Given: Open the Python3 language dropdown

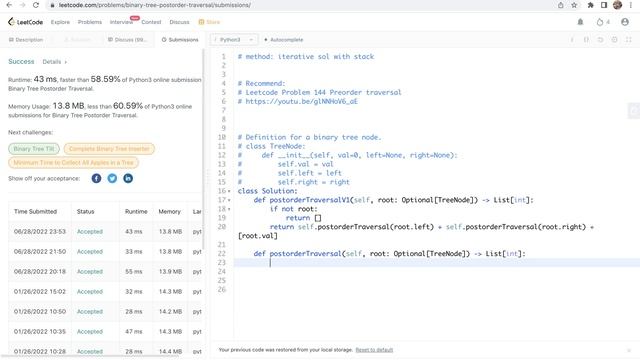Looking at the screenshot, I should 234,40.
